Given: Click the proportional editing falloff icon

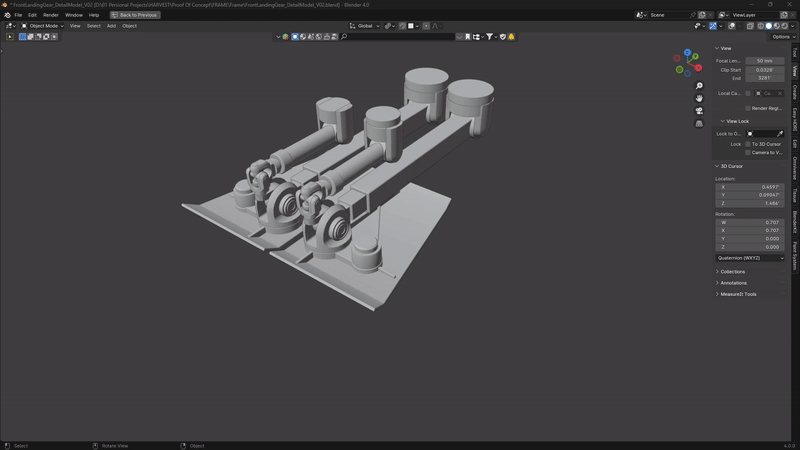Looking at the screenshot, I should [436, 26].
